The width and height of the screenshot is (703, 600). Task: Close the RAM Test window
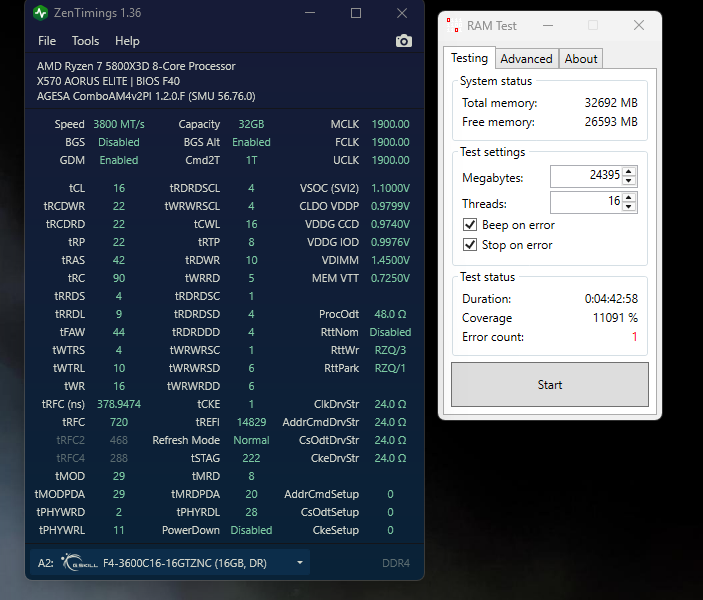click(639, 25)
